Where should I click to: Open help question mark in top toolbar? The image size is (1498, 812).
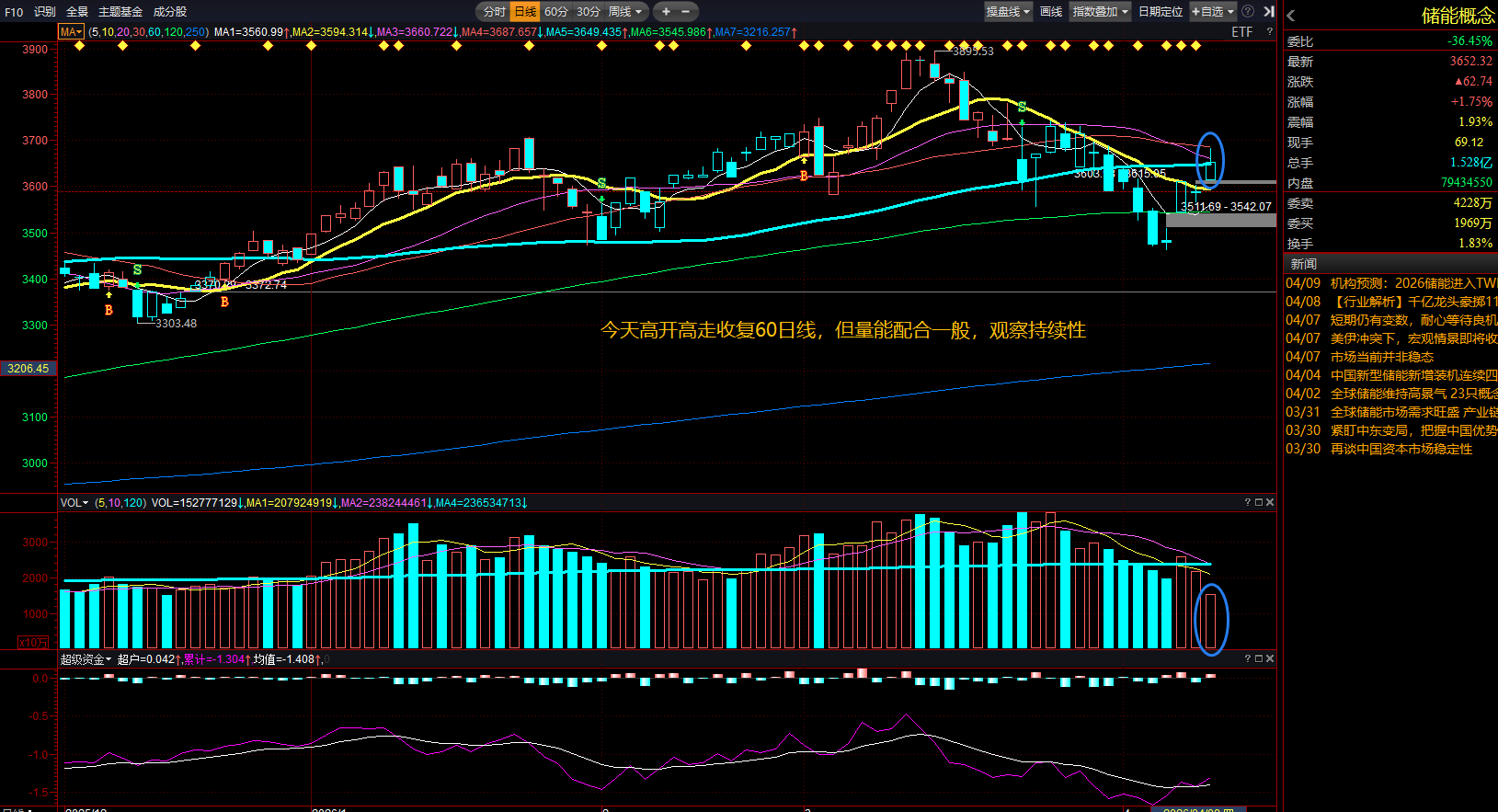1248,12
